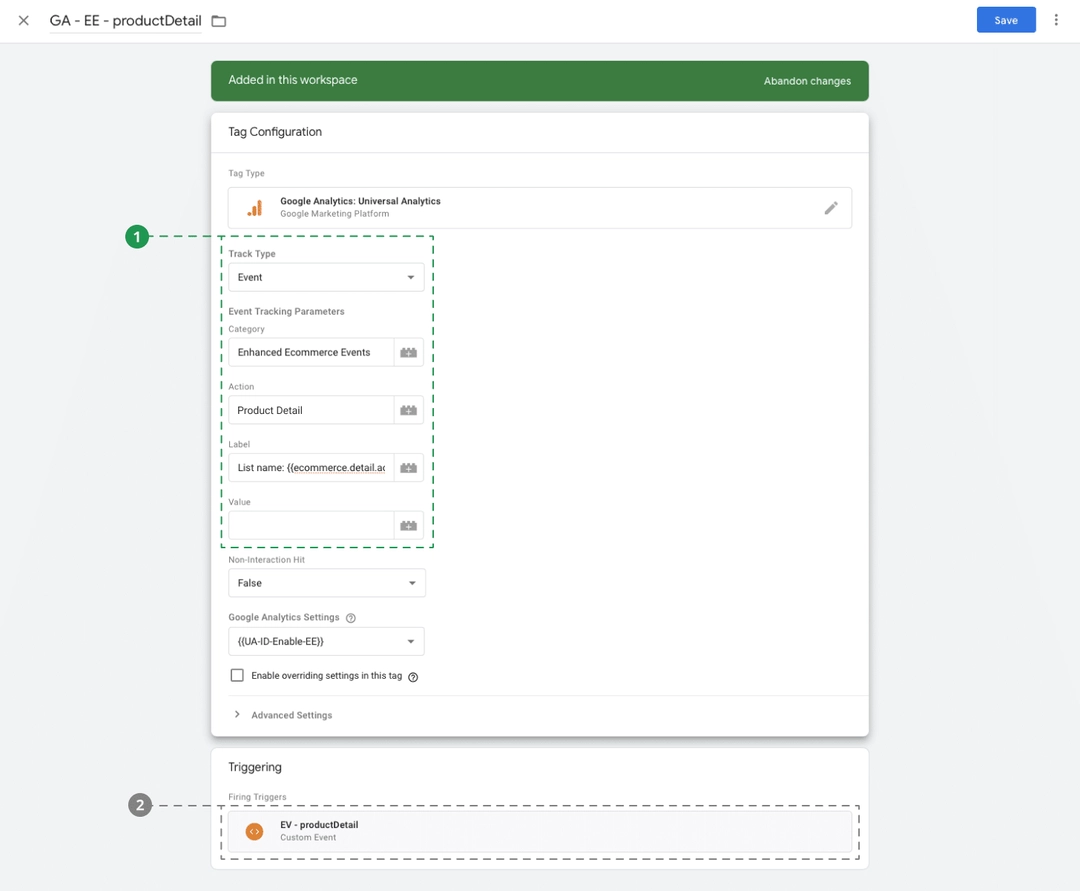
Task: Click the Google Analytics bar chart icon
Action: point(255,208)
